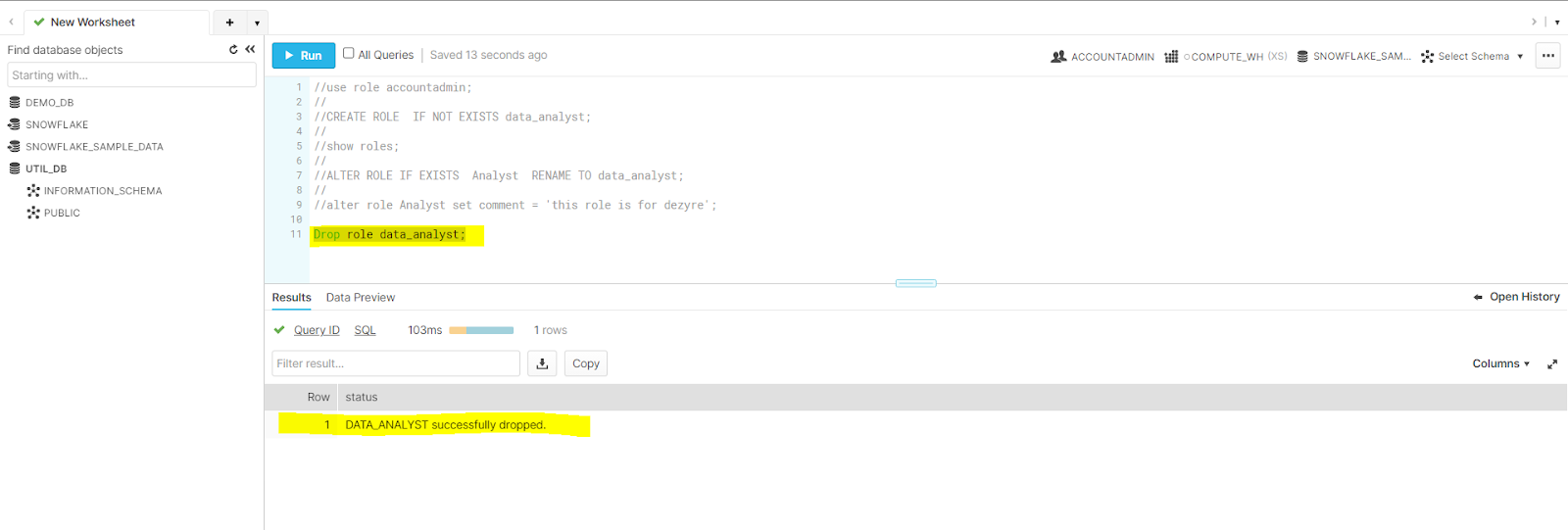Copy the query results
Viewport: 1568px width, 530px height.
[585, 363]
